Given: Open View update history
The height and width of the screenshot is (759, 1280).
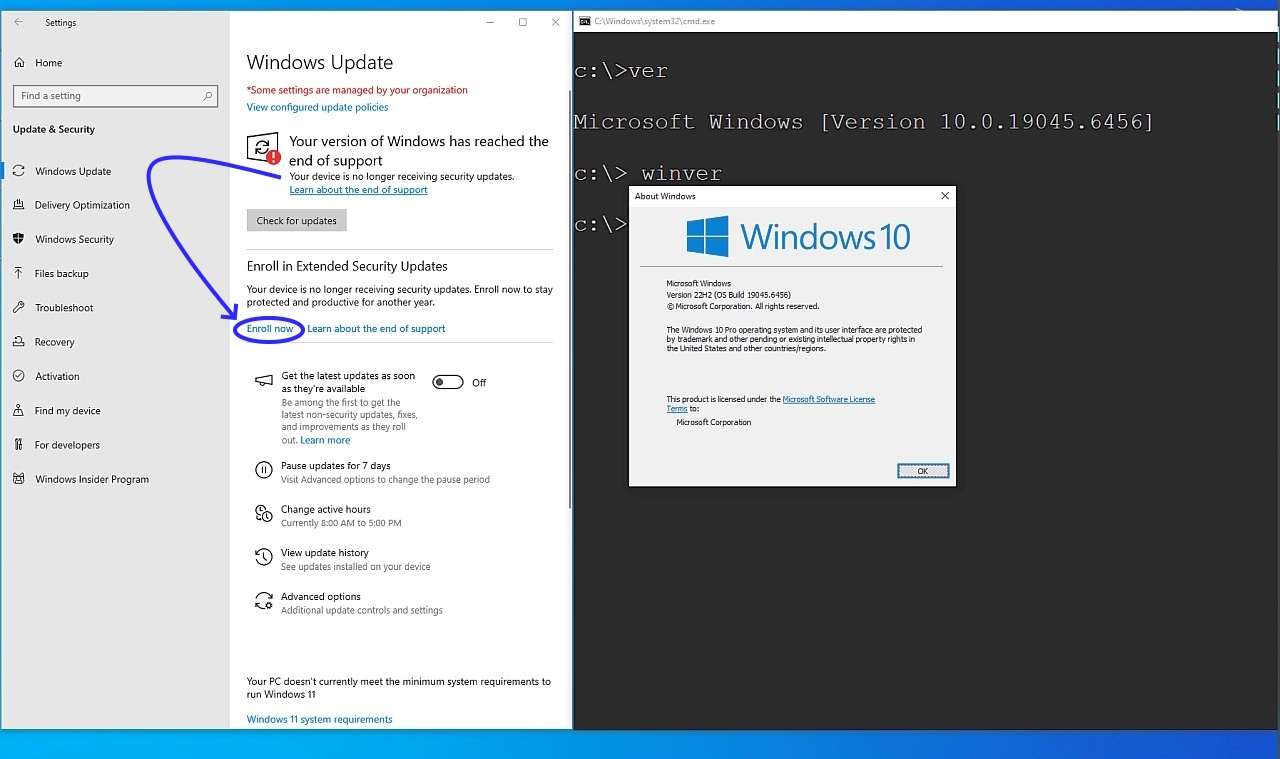Looking at the screenshot, I should point(324,553).
